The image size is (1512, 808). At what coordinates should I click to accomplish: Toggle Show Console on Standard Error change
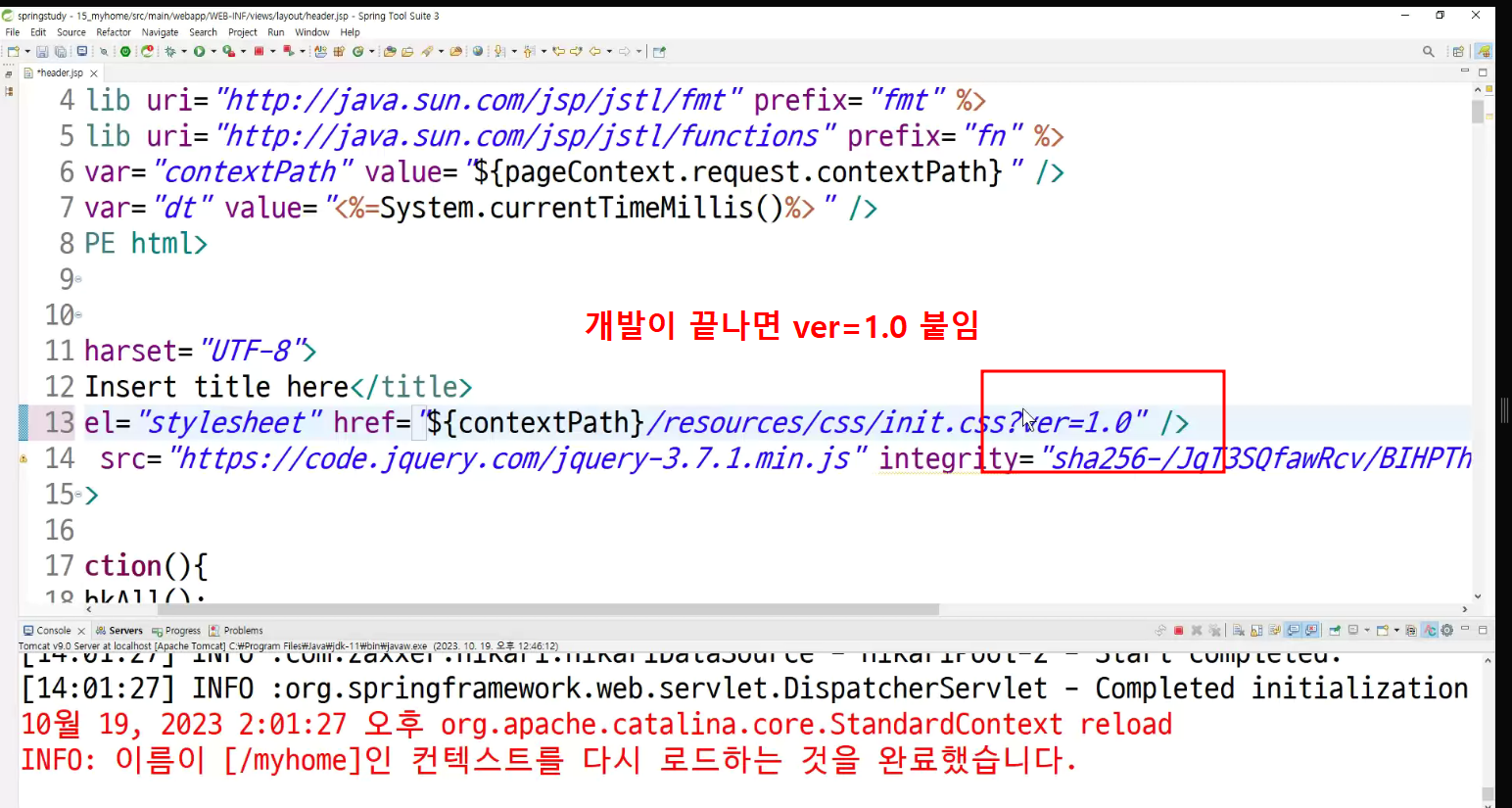1311,631
